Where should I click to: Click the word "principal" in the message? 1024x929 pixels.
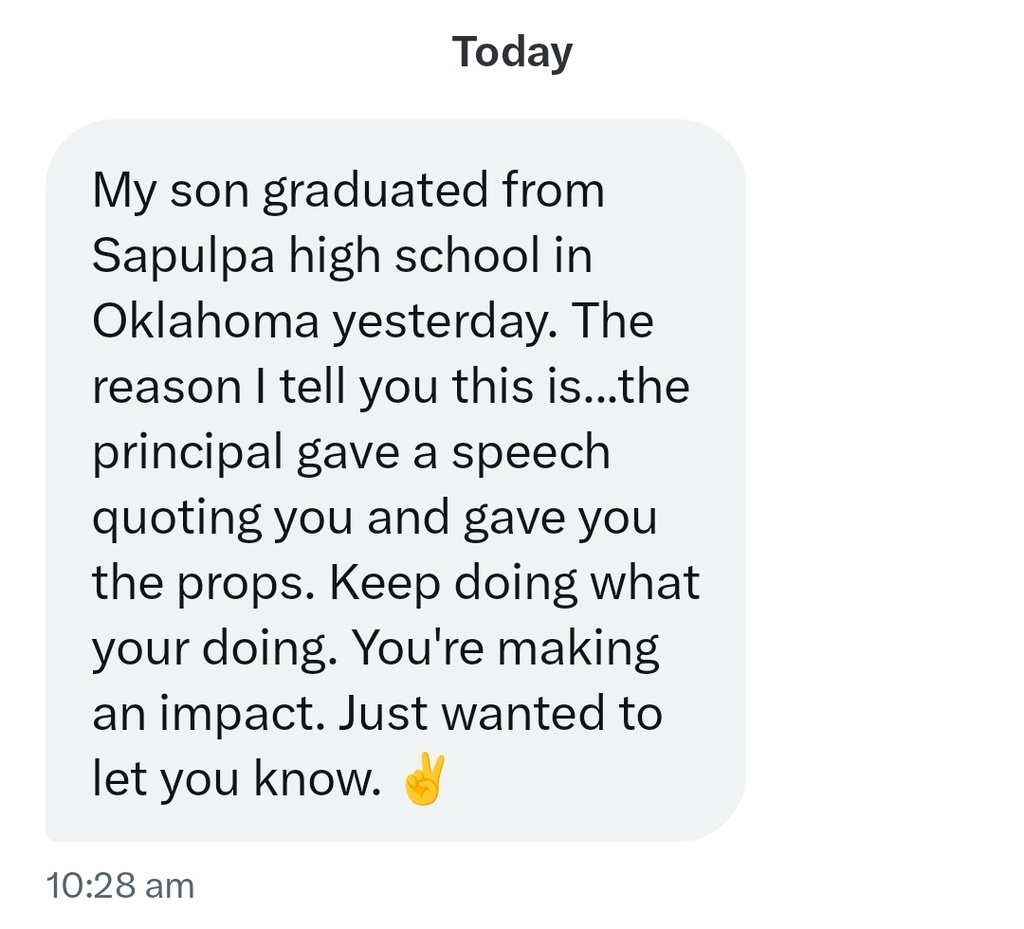point(187,453)
